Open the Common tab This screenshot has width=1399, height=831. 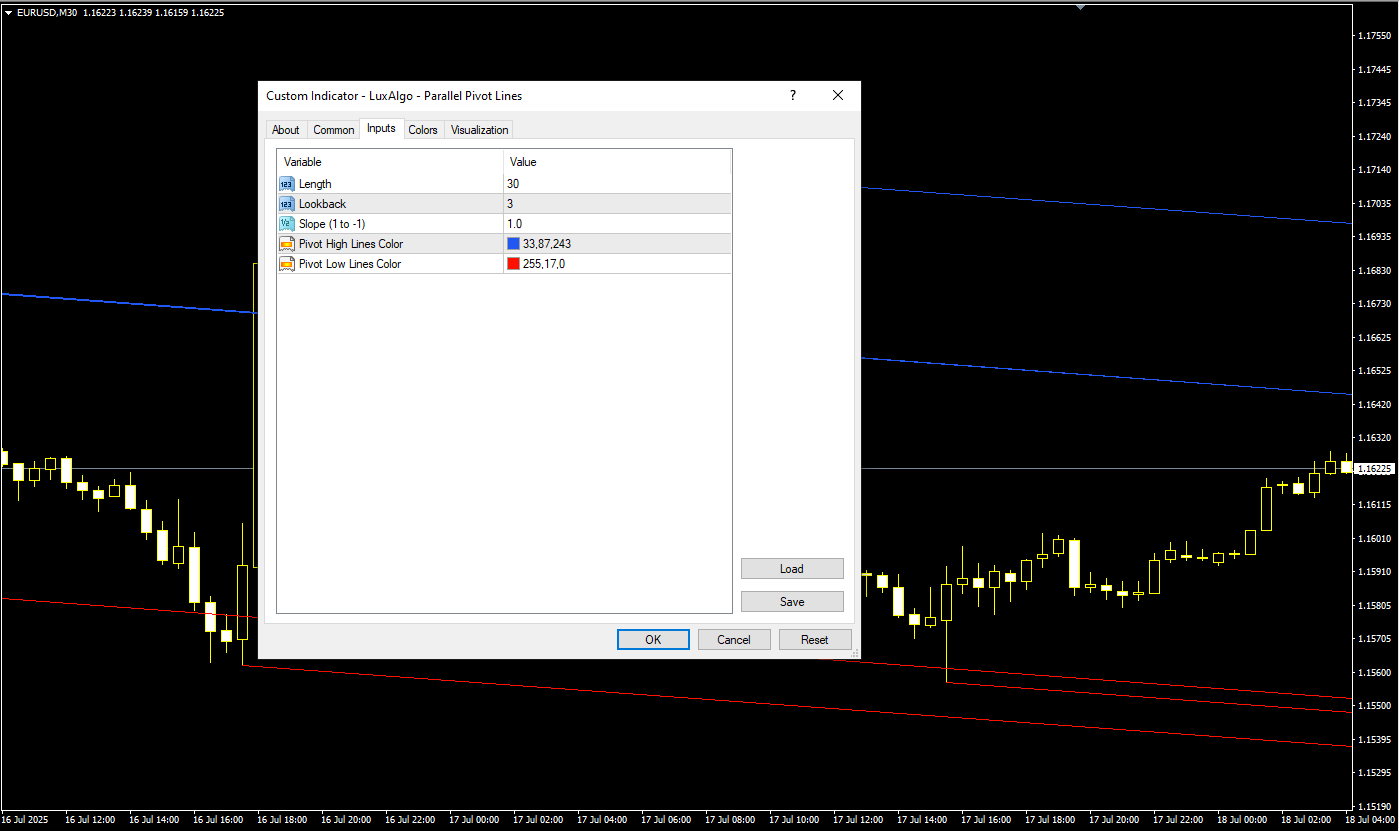pos(334,130)
